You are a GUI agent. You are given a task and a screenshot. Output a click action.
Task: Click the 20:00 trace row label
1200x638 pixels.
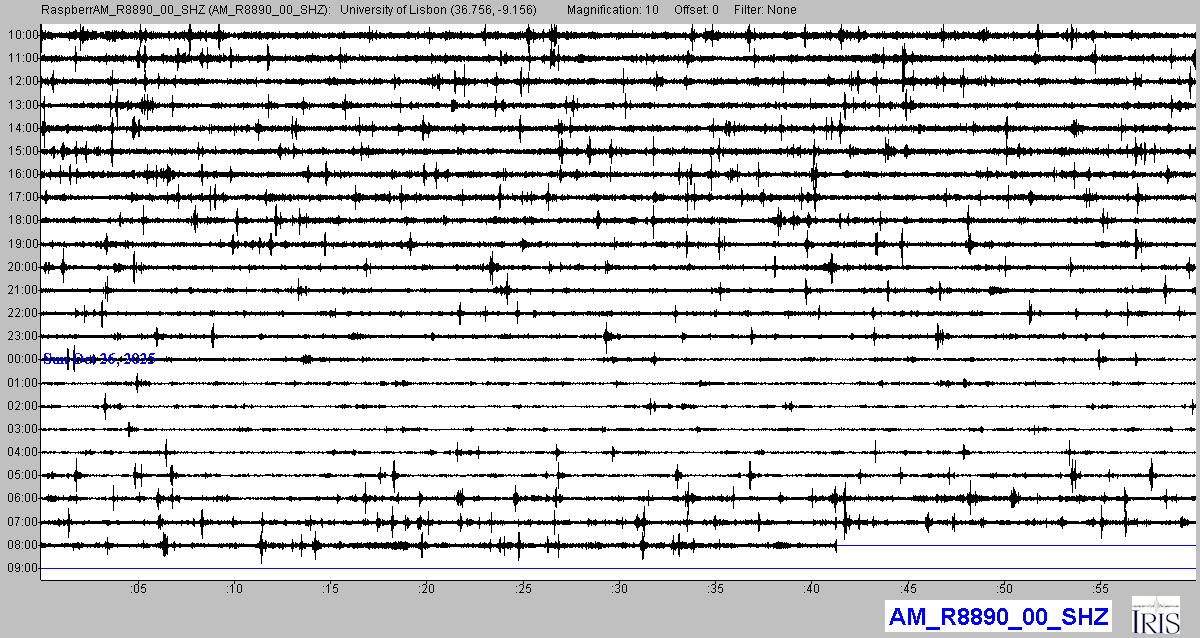(22, 267)
